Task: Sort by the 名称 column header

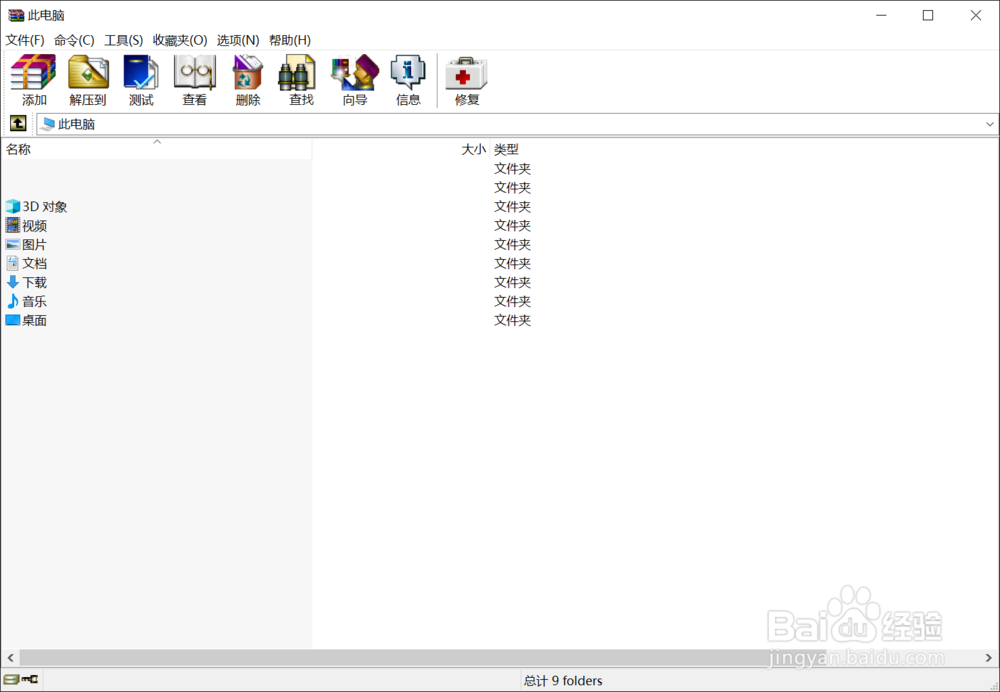Action: (x=156, y=149)
